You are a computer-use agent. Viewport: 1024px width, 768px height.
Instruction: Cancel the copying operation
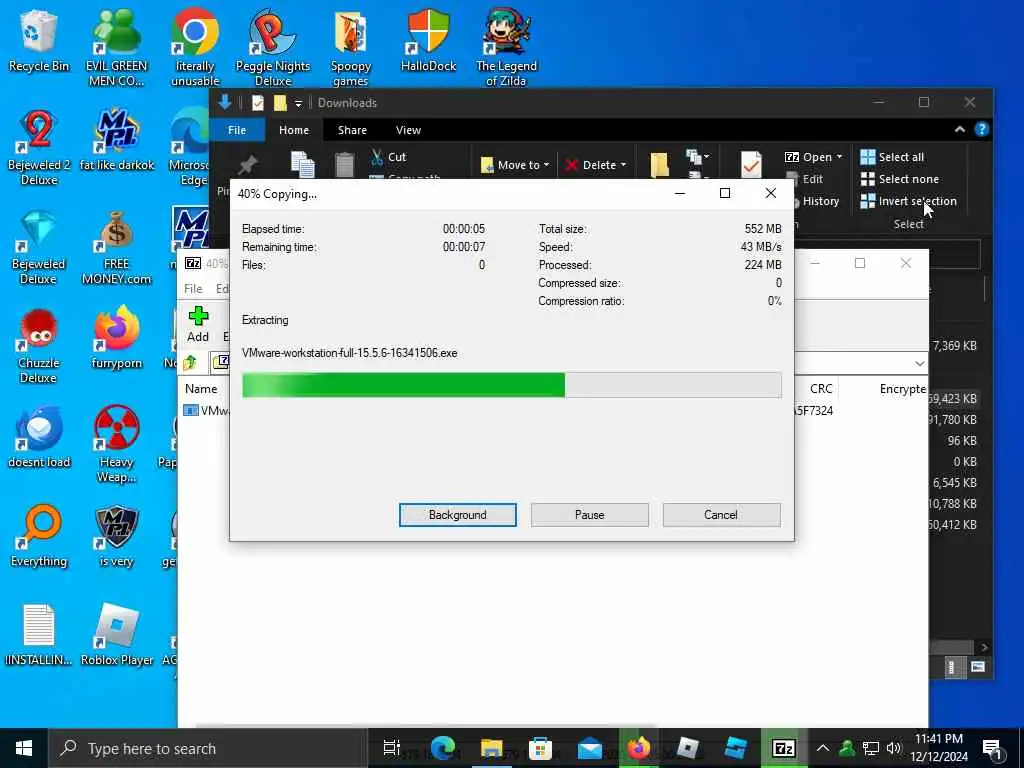click(x=721, y=515)
